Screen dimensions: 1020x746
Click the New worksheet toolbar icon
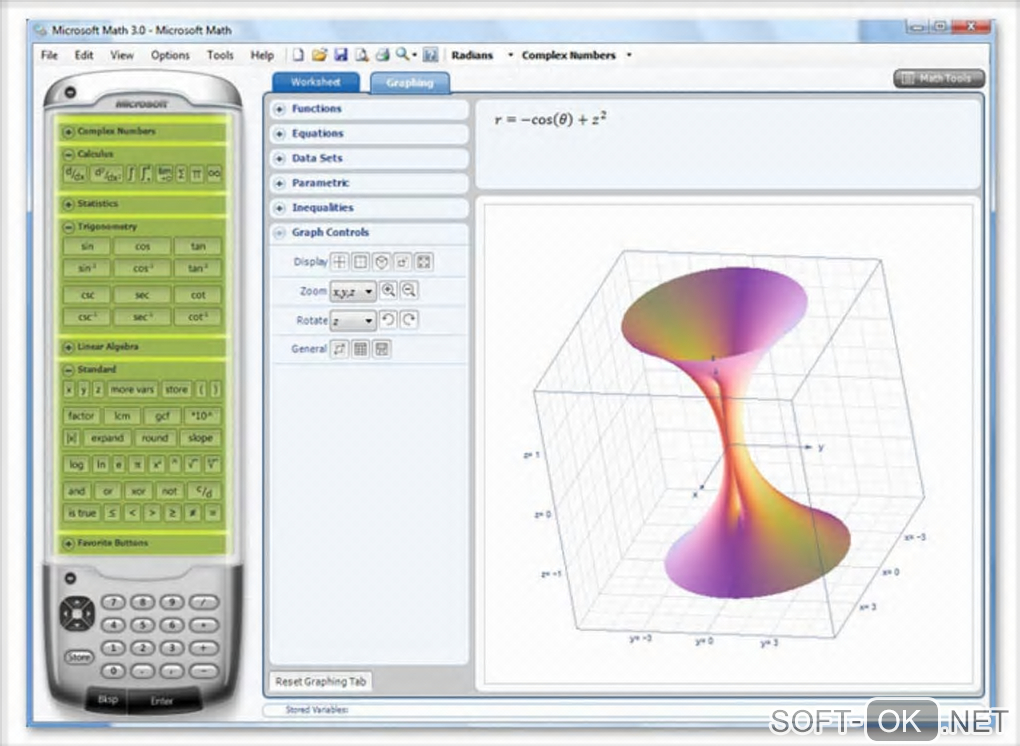pos(298,55)
